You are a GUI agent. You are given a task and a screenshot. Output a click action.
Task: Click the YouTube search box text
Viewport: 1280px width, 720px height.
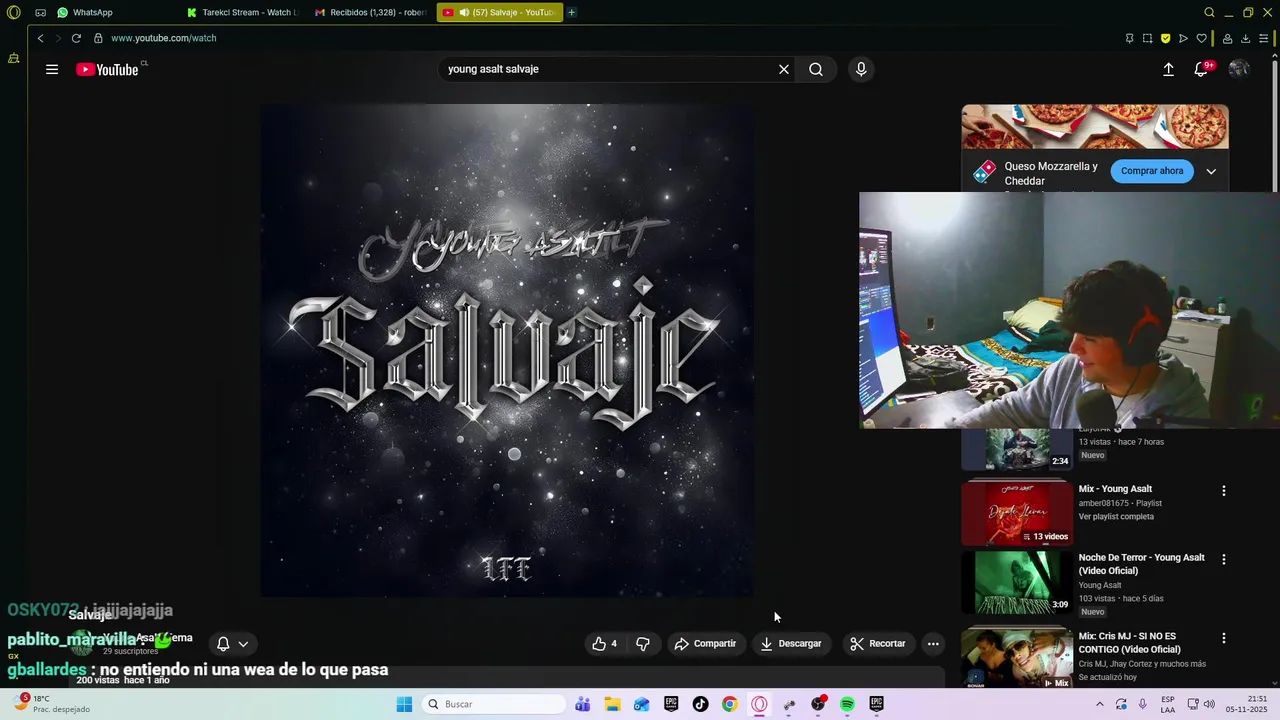(x=493, y=69)
